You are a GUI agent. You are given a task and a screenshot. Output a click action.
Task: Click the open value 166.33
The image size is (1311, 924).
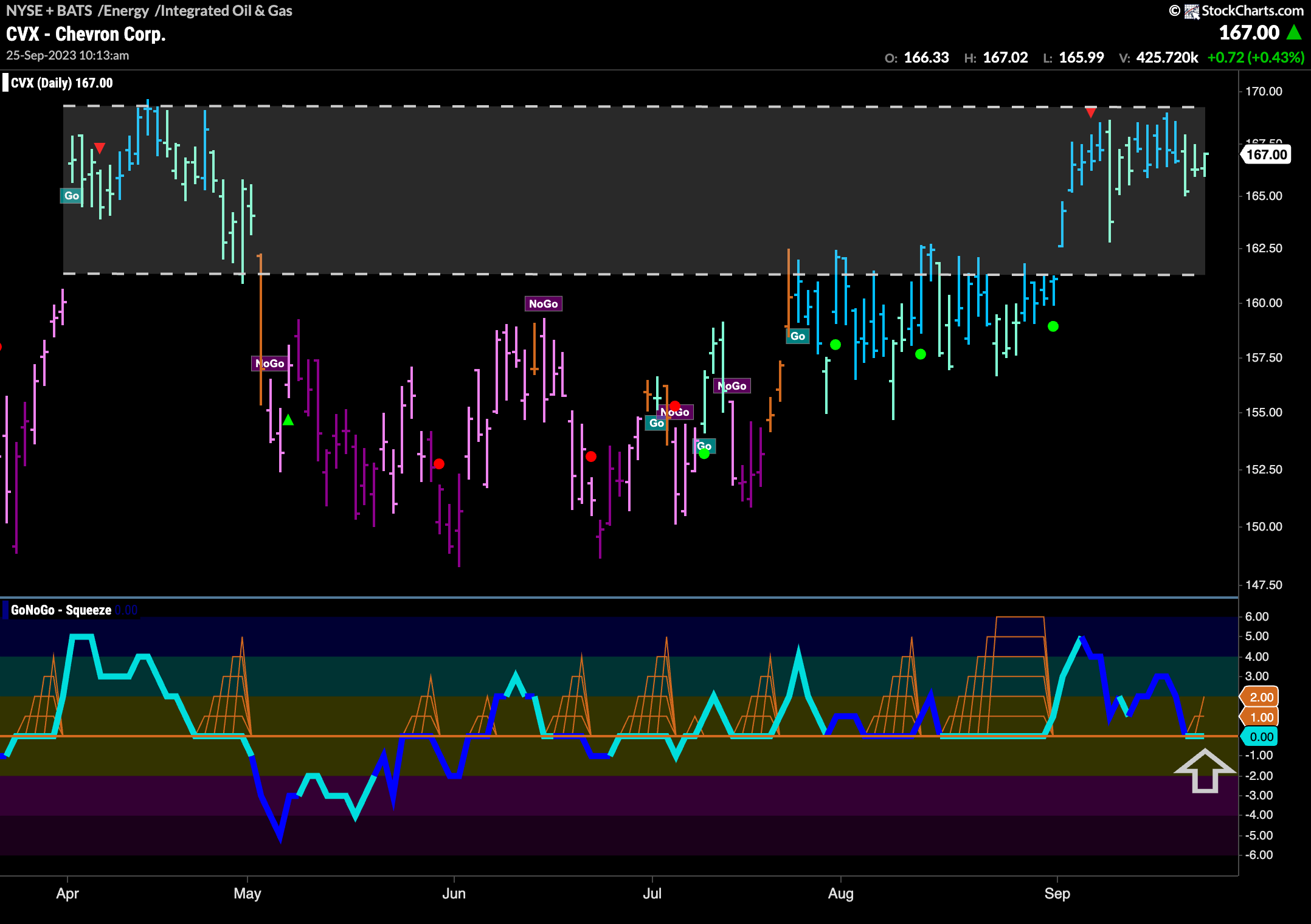[x=926, y=57]
